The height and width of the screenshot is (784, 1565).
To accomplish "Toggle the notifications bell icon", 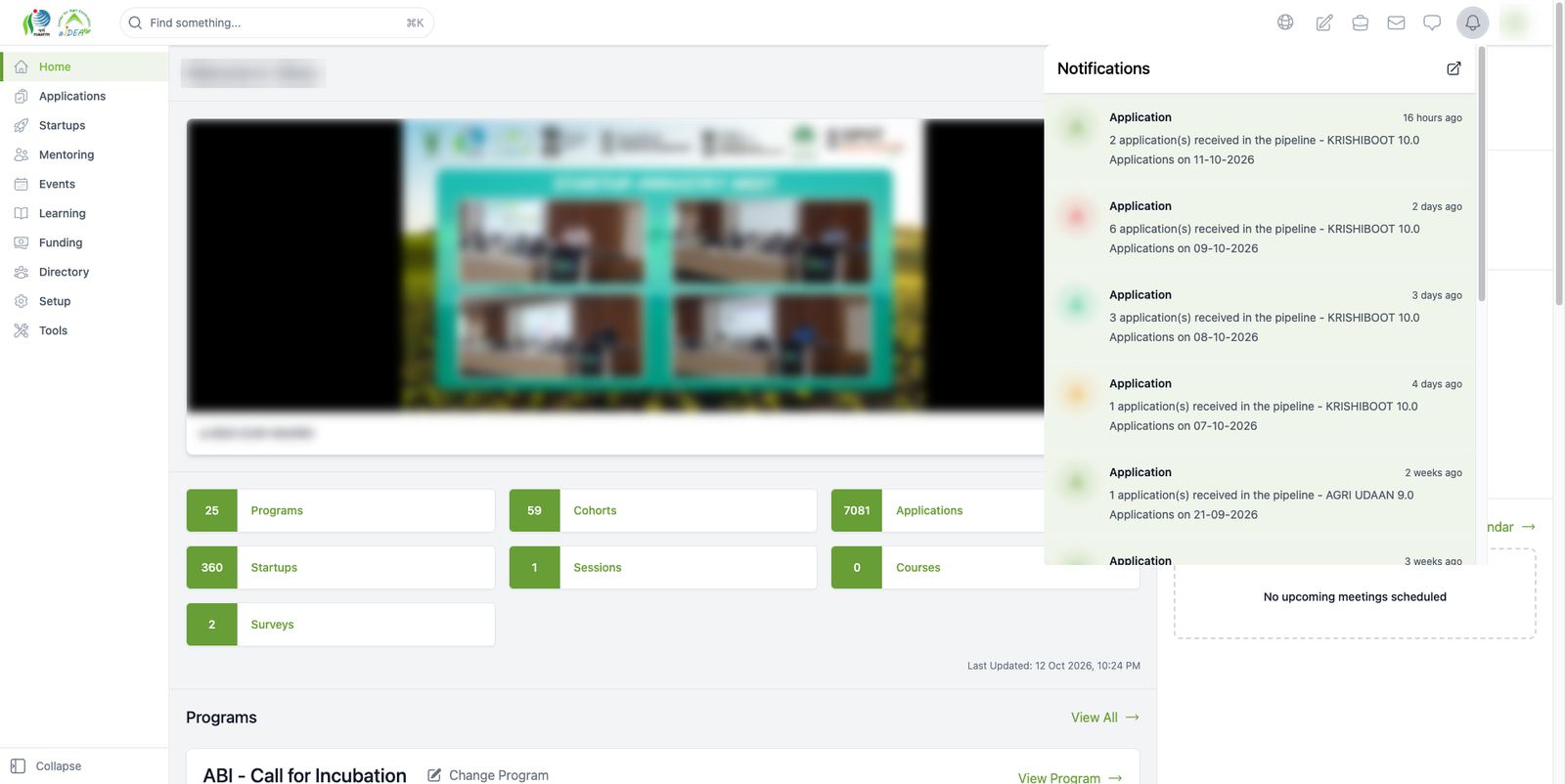I will pos(1473,22).
